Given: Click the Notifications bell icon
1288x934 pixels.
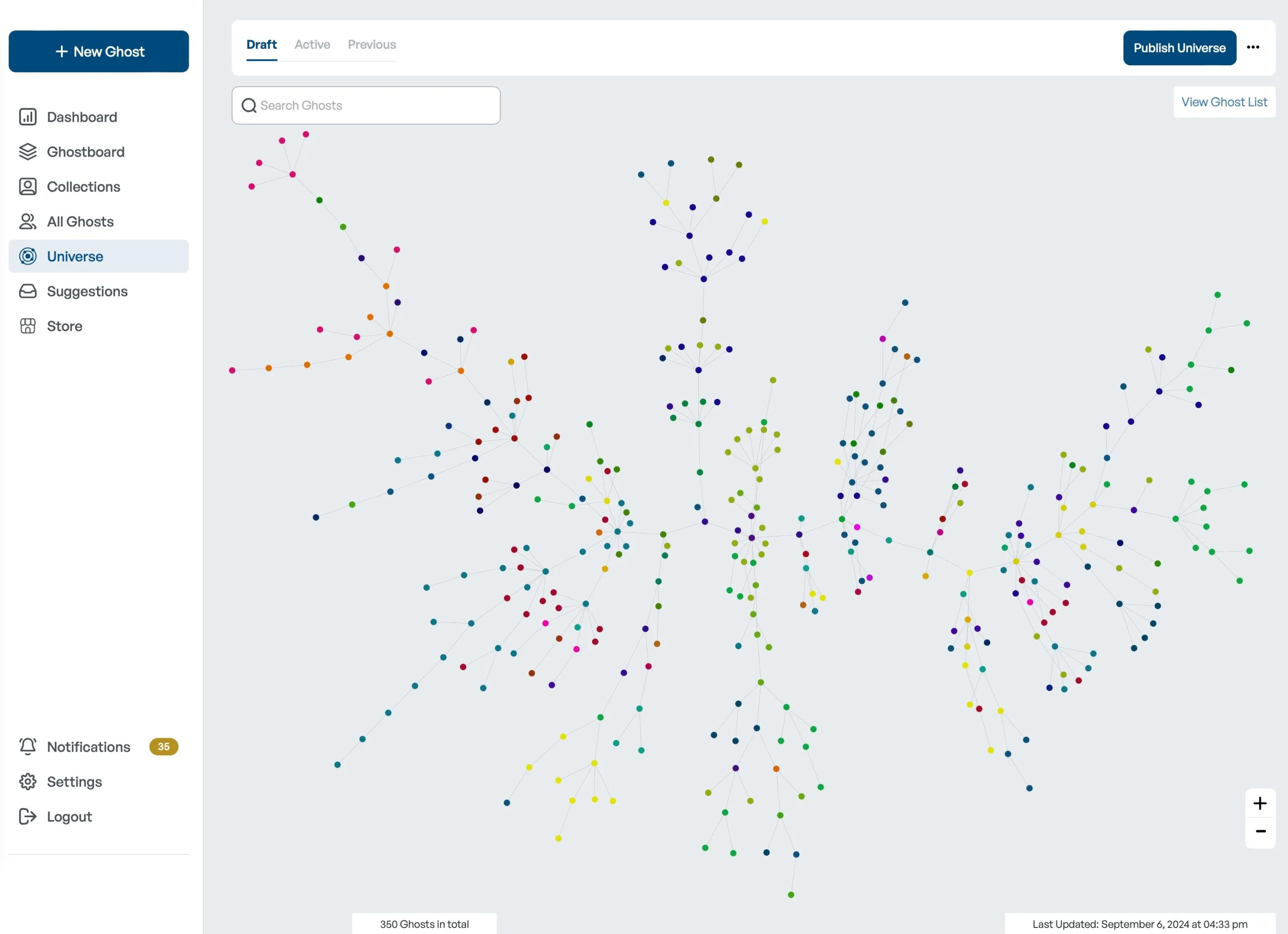Looking at the screenshot, I should tap(28, 746).
